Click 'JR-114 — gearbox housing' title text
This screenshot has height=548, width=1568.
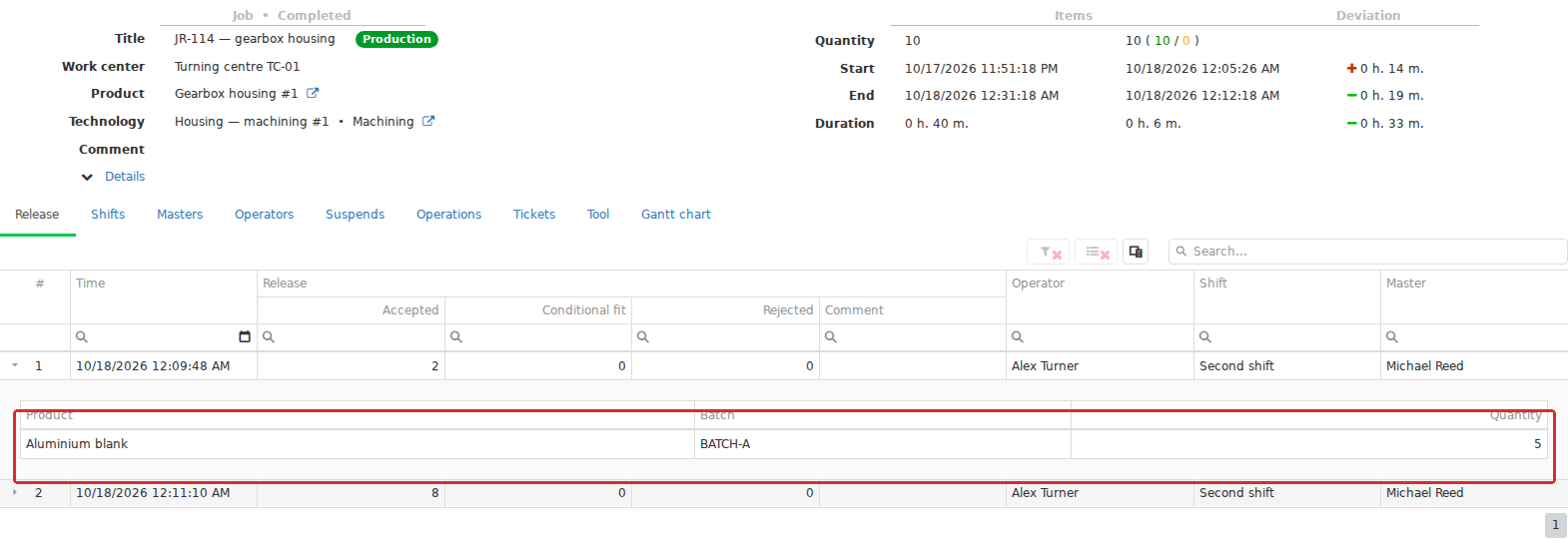pos(255,39)
